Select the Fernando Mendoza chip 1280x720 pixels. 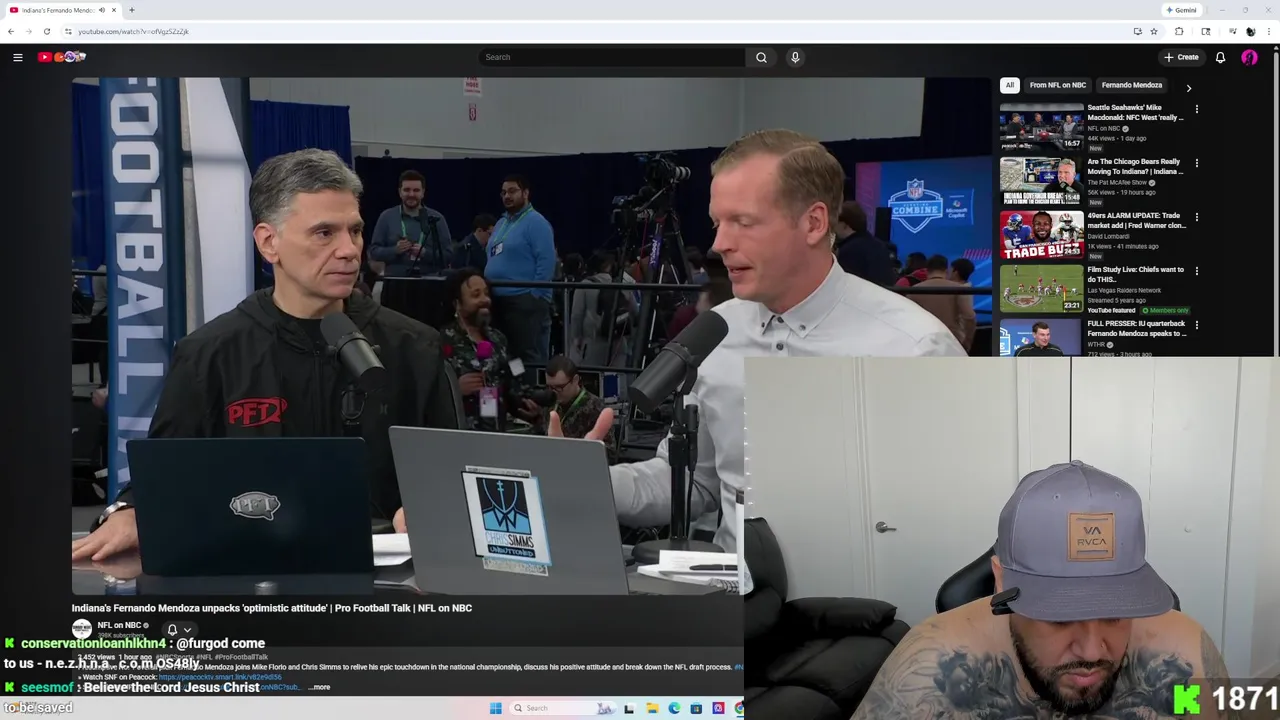pyautogui.click(x=1131, y=85)
